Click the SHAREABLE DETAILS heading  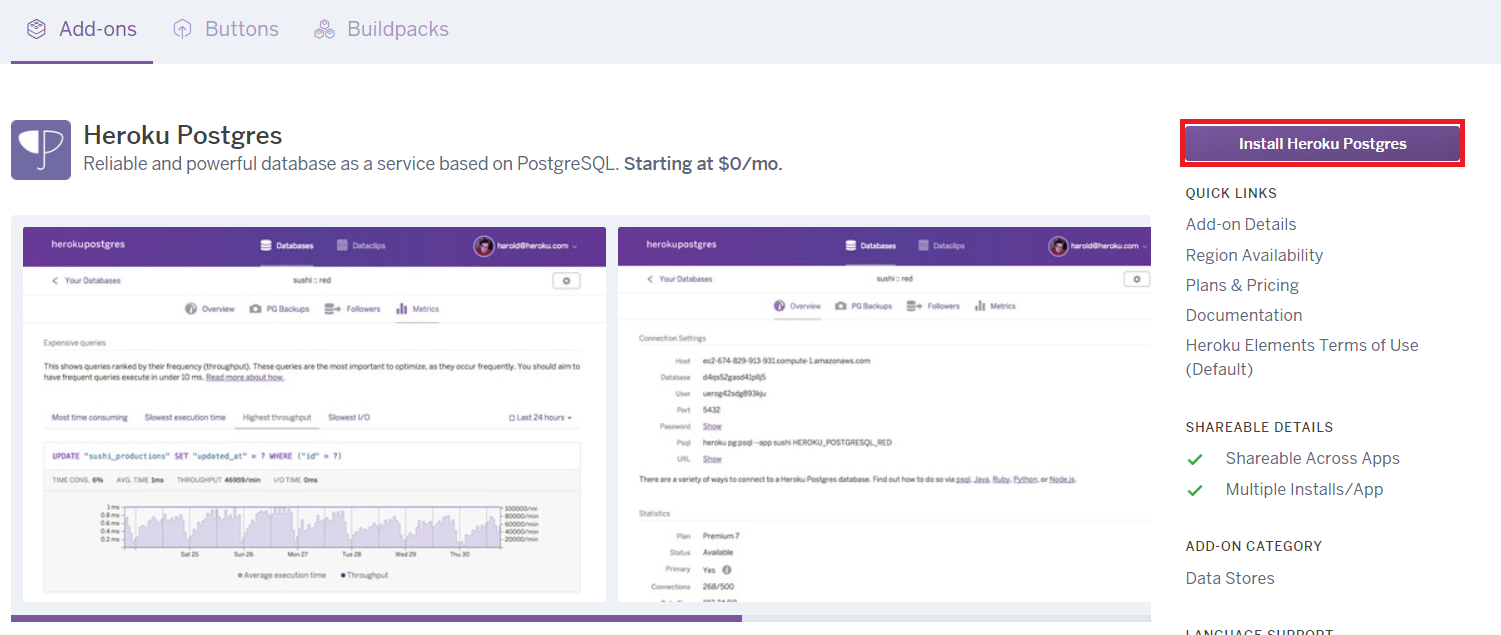[x=1259, y=427]
